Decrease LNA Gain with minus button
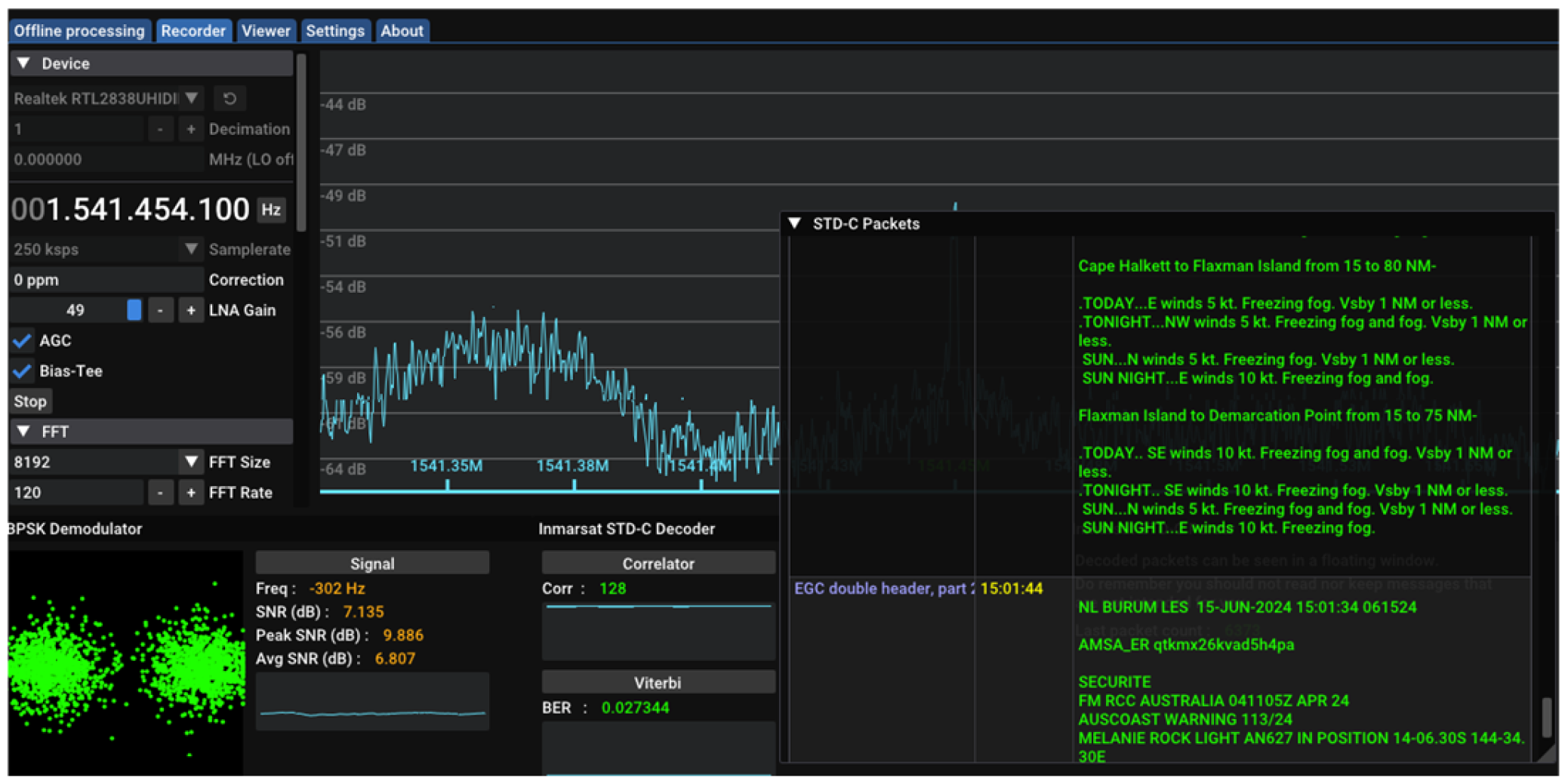1568x784 pixels. click(160, 310)
